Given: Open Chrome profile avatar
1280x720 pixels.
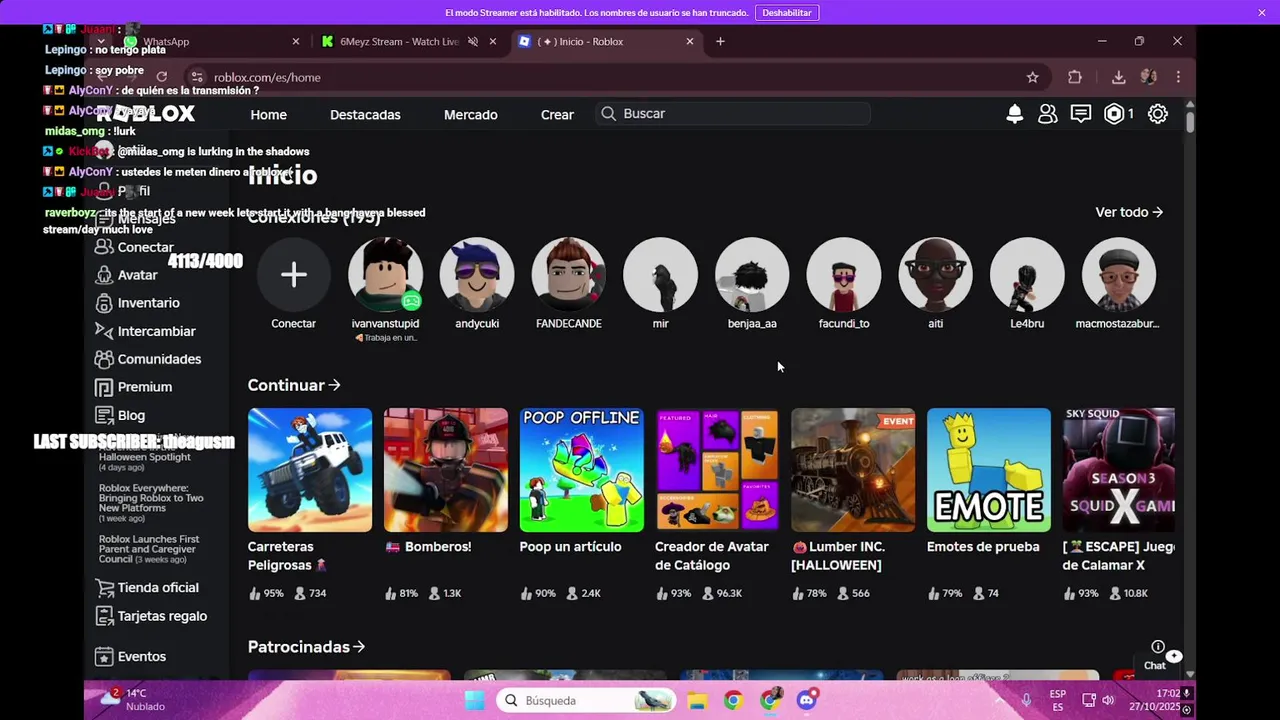Looking at the screenshot, I should click(x=1149, y=77).
